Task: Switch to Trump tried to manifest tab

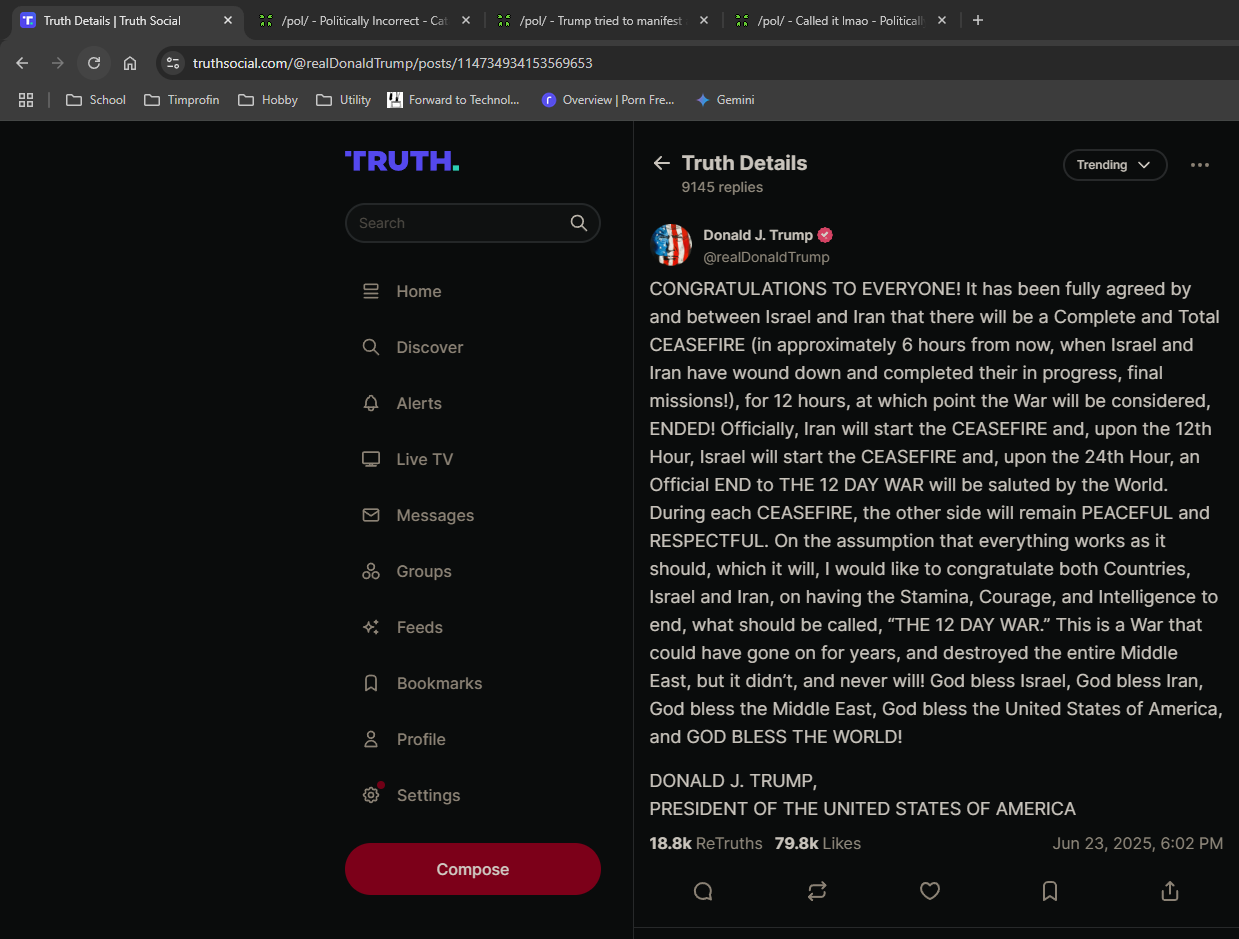Action: tap(603, 21)
